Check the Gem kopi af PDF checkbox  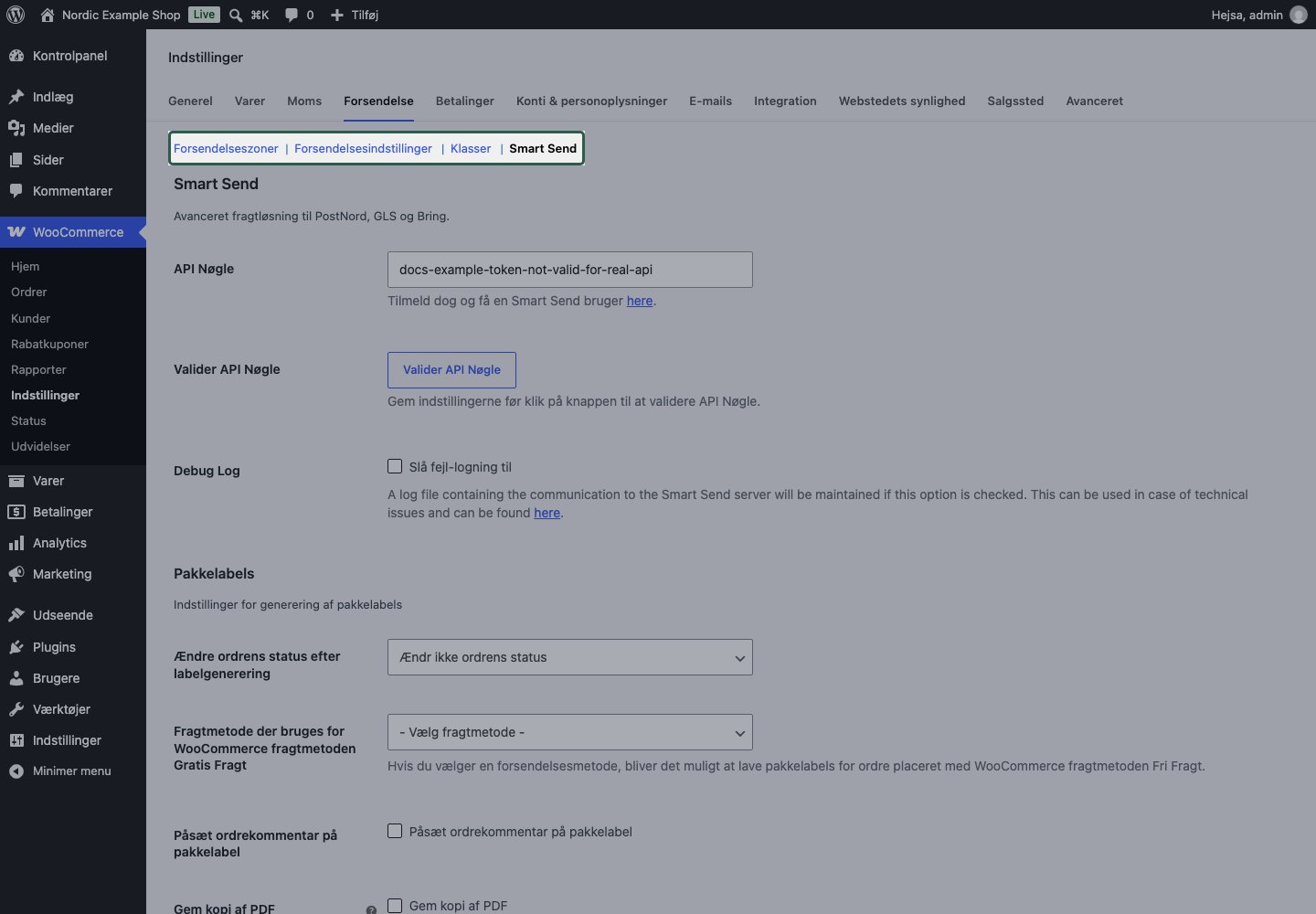[x=395, y=906]
